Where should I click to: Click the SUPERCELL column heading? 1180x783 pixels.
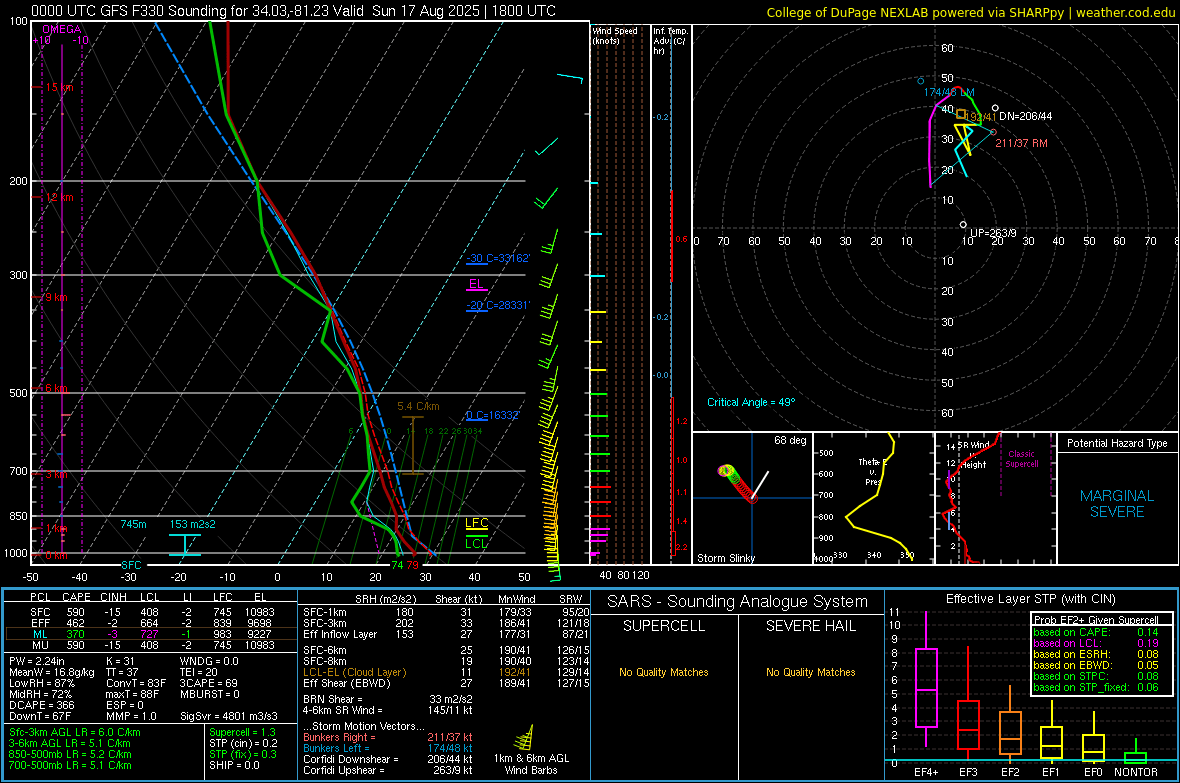664,626
